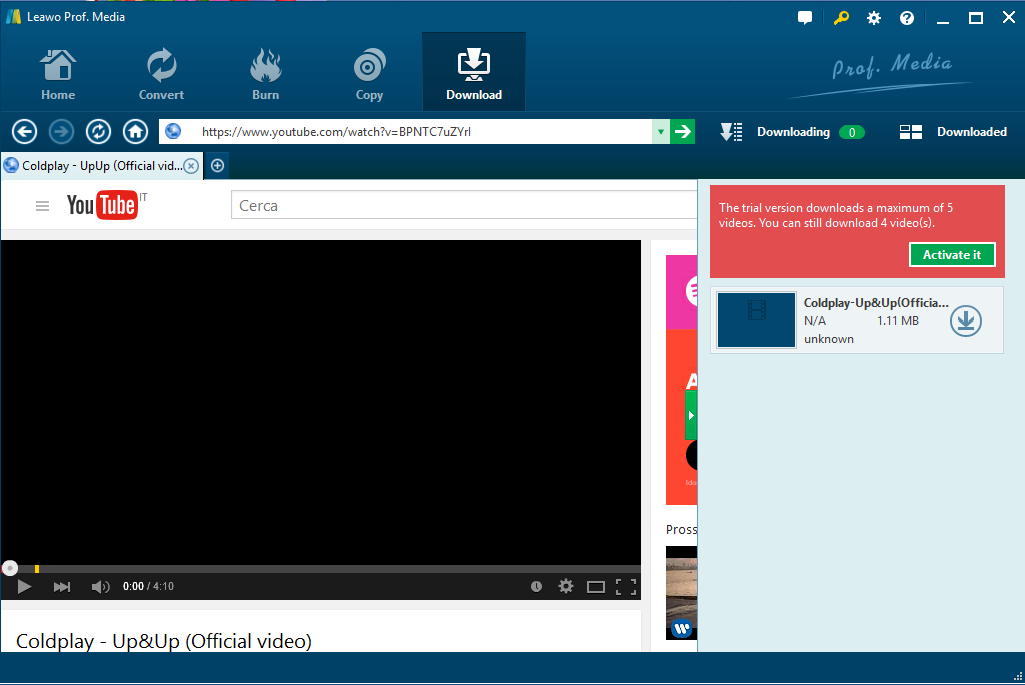Download the Coldplay-Up&Up video

[966, 321]
